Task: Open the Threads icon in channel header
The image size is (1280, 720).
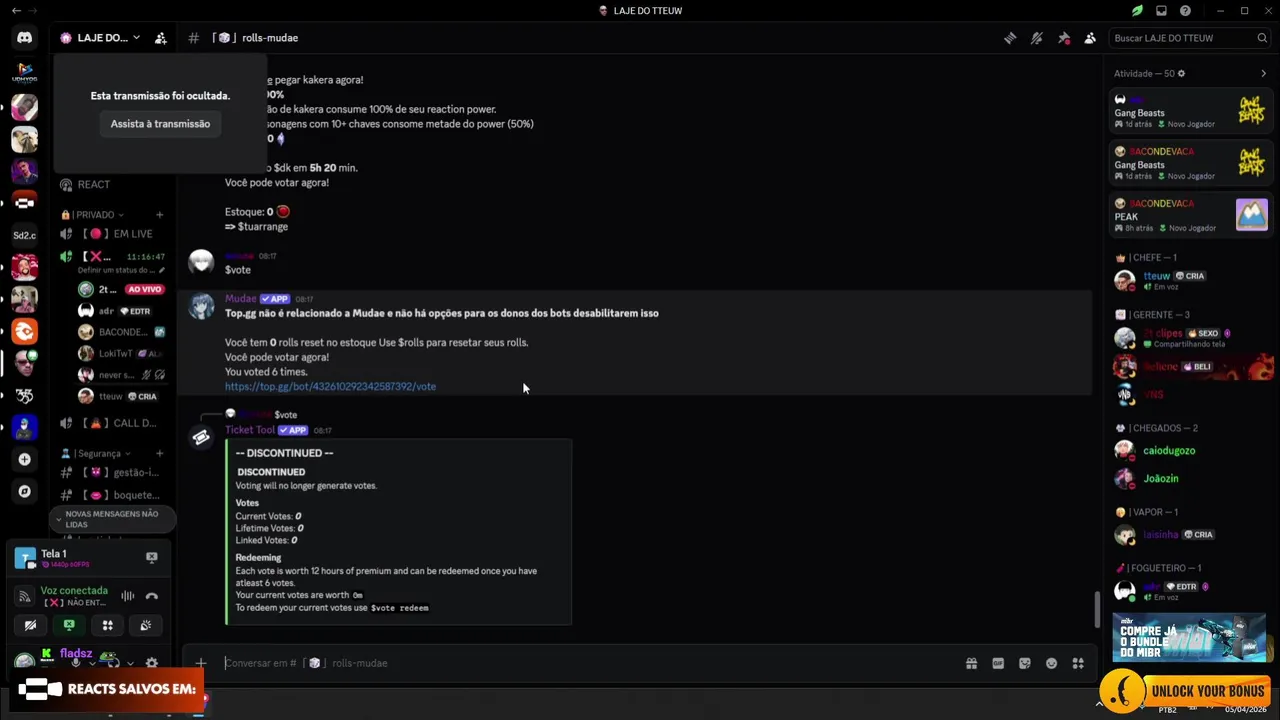Action: (x=1010, y=38)
